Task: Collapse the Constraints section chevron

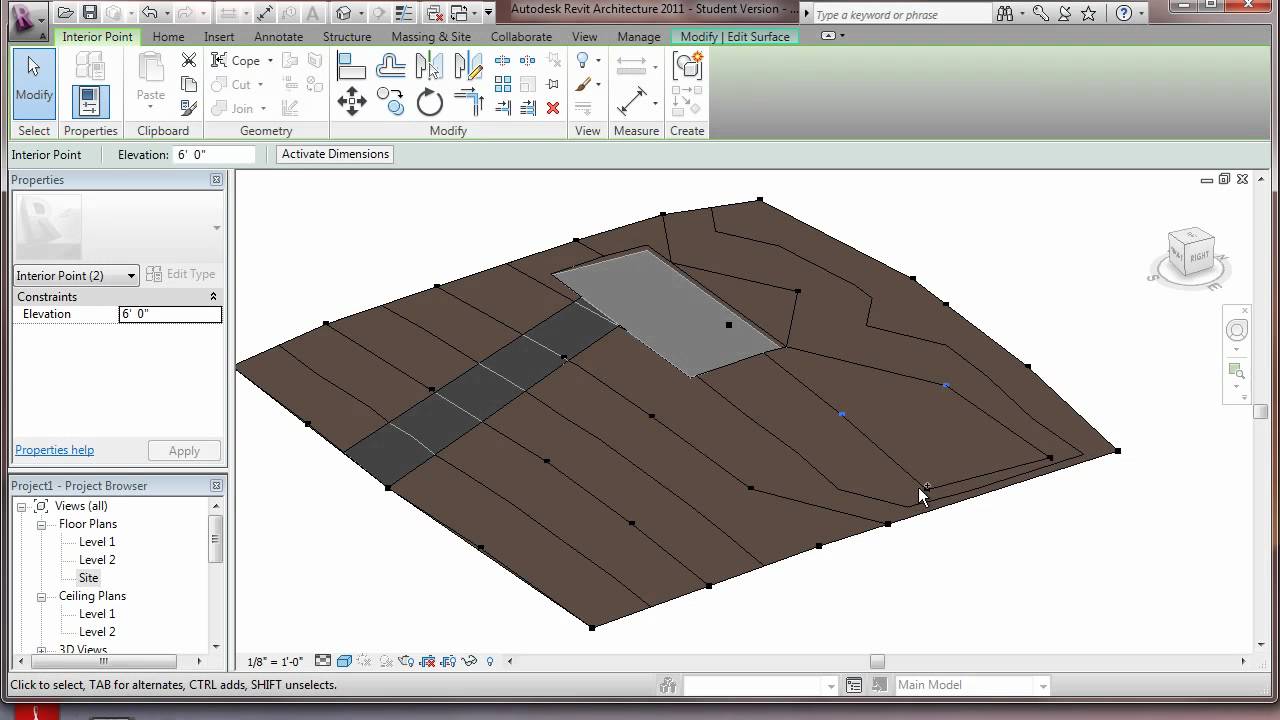Action: pyautogui.click(x=213, y=297)
